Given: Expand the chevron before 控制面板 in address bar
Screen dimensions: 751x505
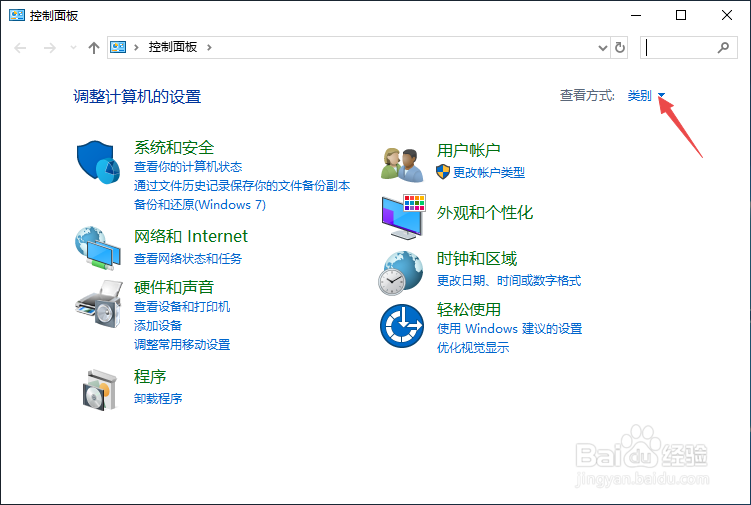Looking at the screenshot, I should point(136,47).
